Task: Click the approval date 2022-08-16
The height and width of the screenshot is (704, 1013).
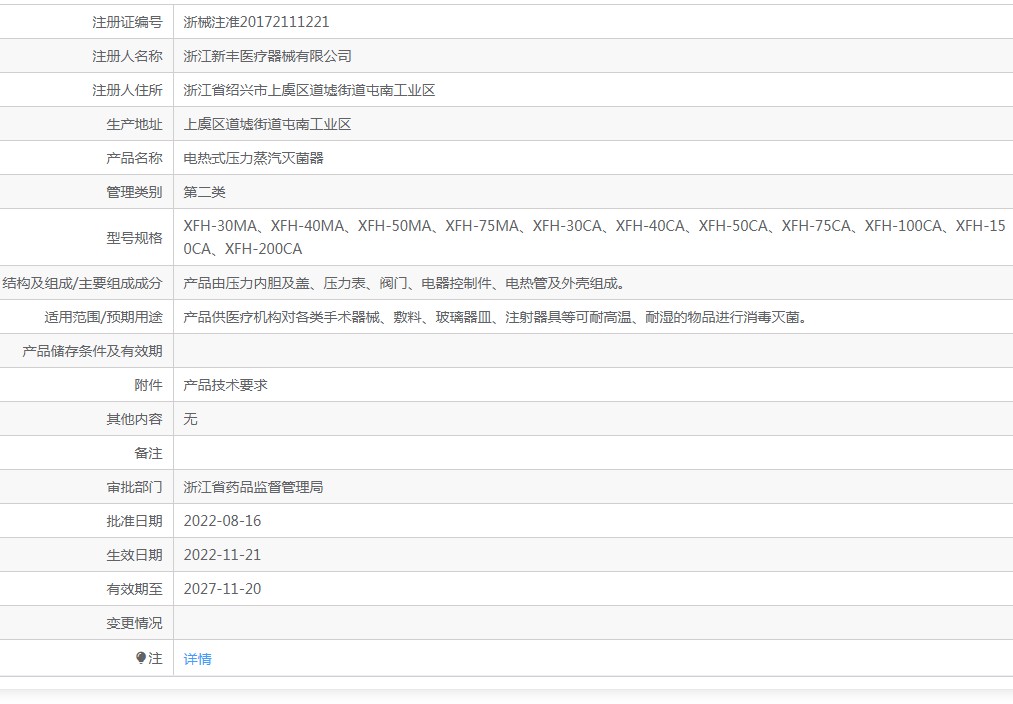Action: (x=222, y=521)
